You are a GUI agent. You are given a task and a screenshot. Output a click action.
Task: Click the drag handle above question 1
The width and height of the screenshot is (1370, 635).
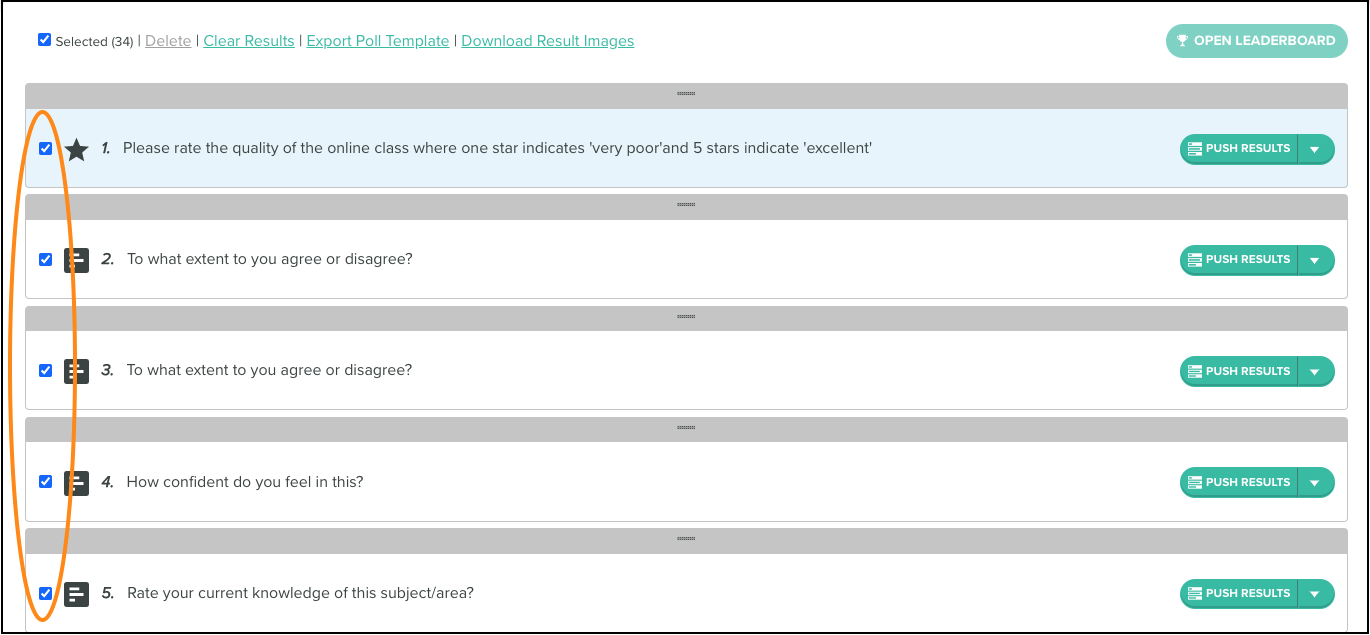click(686, 94)
